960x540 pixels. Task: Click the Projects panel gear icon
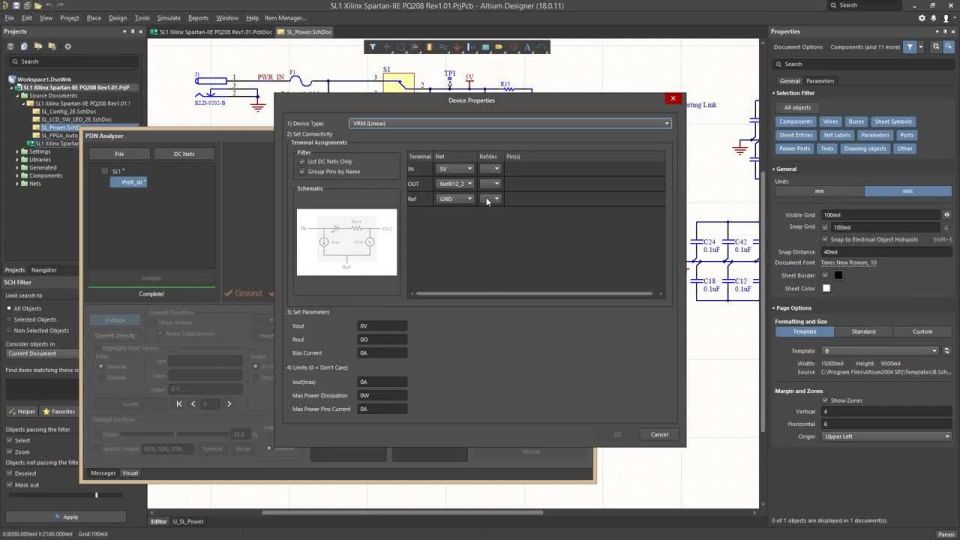pos(68,47)
